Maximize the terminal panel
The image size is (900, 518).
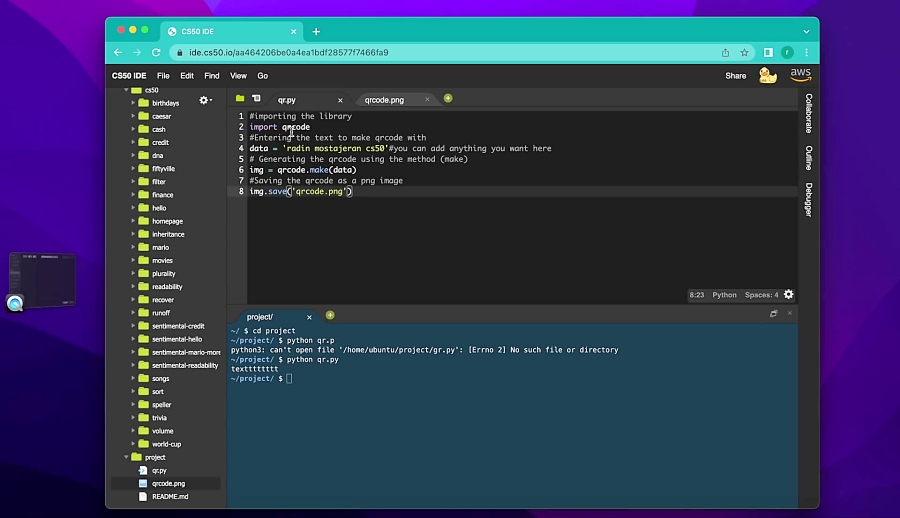(x=773, y=314)
